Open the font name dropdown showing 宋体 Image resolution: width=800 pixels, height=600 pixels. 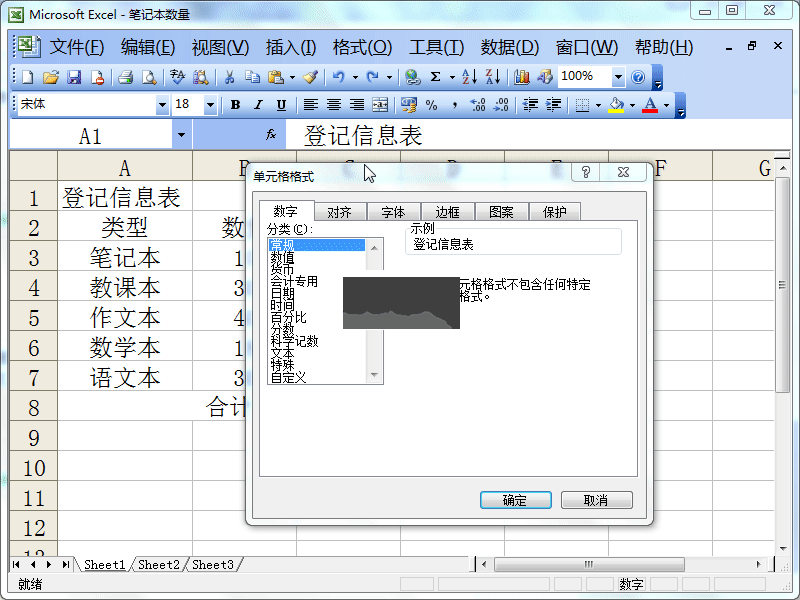[x=165, y=104]
